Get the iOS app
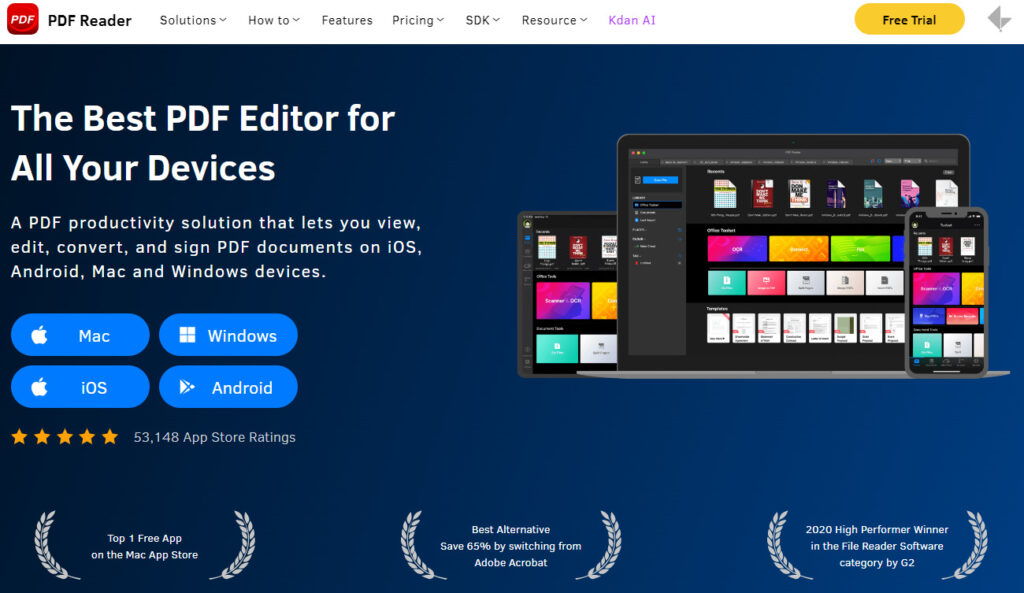This screenshot has width=1024, height=593. (80, 387)
